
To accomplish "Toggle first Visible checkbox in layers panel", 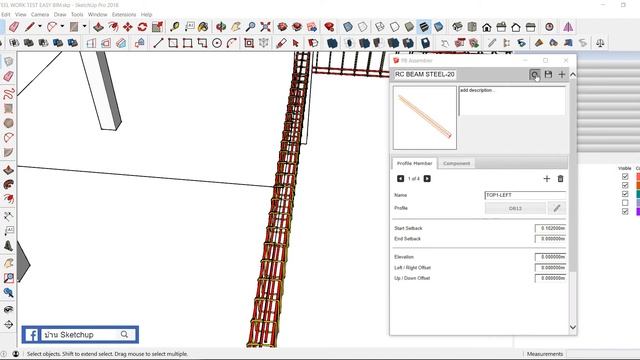I will click(625, 176).
